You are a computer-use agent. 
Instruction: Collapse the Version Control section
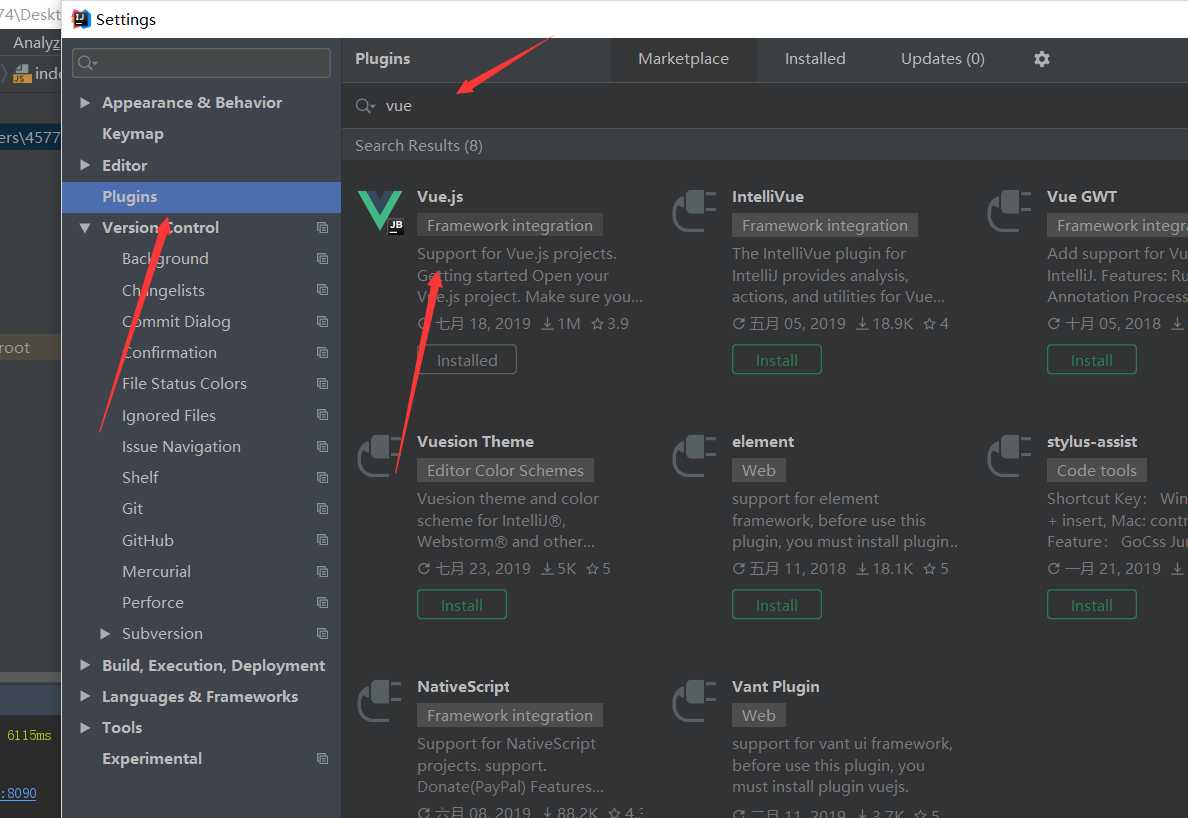pos(85,227)
